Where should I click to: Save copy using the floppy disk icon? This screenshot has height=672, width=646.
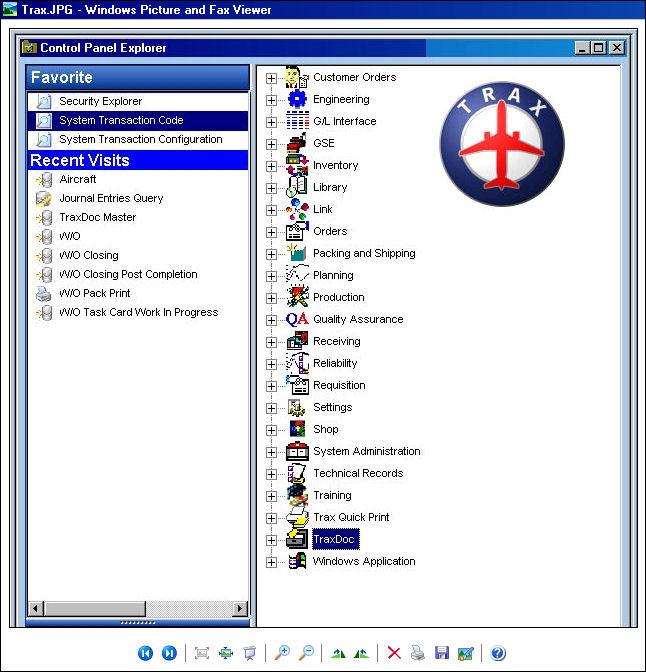click(442, 653)
